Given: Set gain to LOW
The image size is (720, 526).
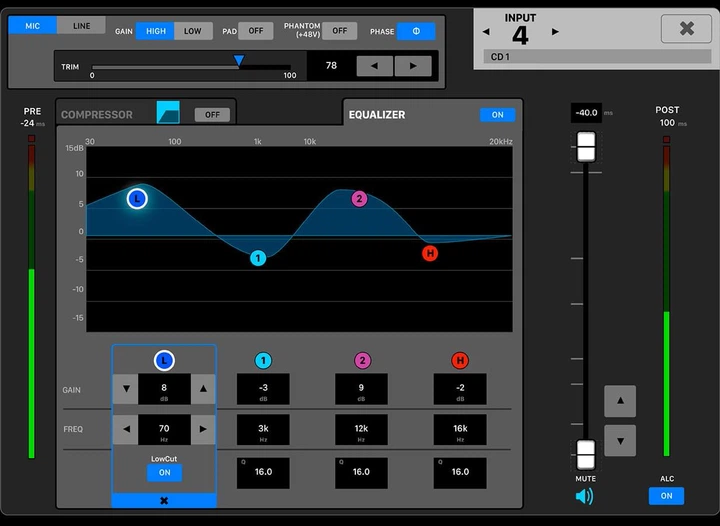Looking at the screenshot, I should click(x=193, y=31).
